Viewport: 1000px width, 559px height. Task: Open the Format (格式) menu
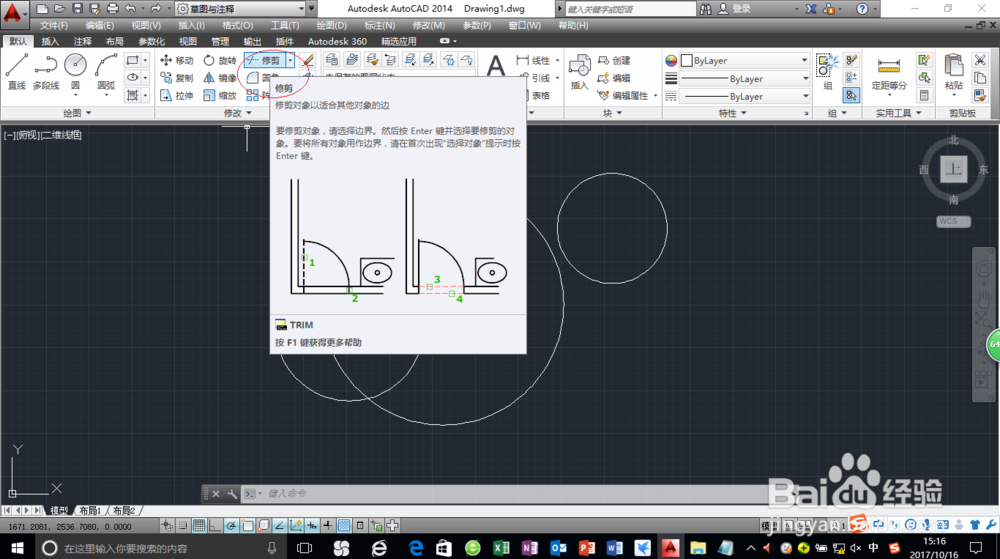[237, 25]
